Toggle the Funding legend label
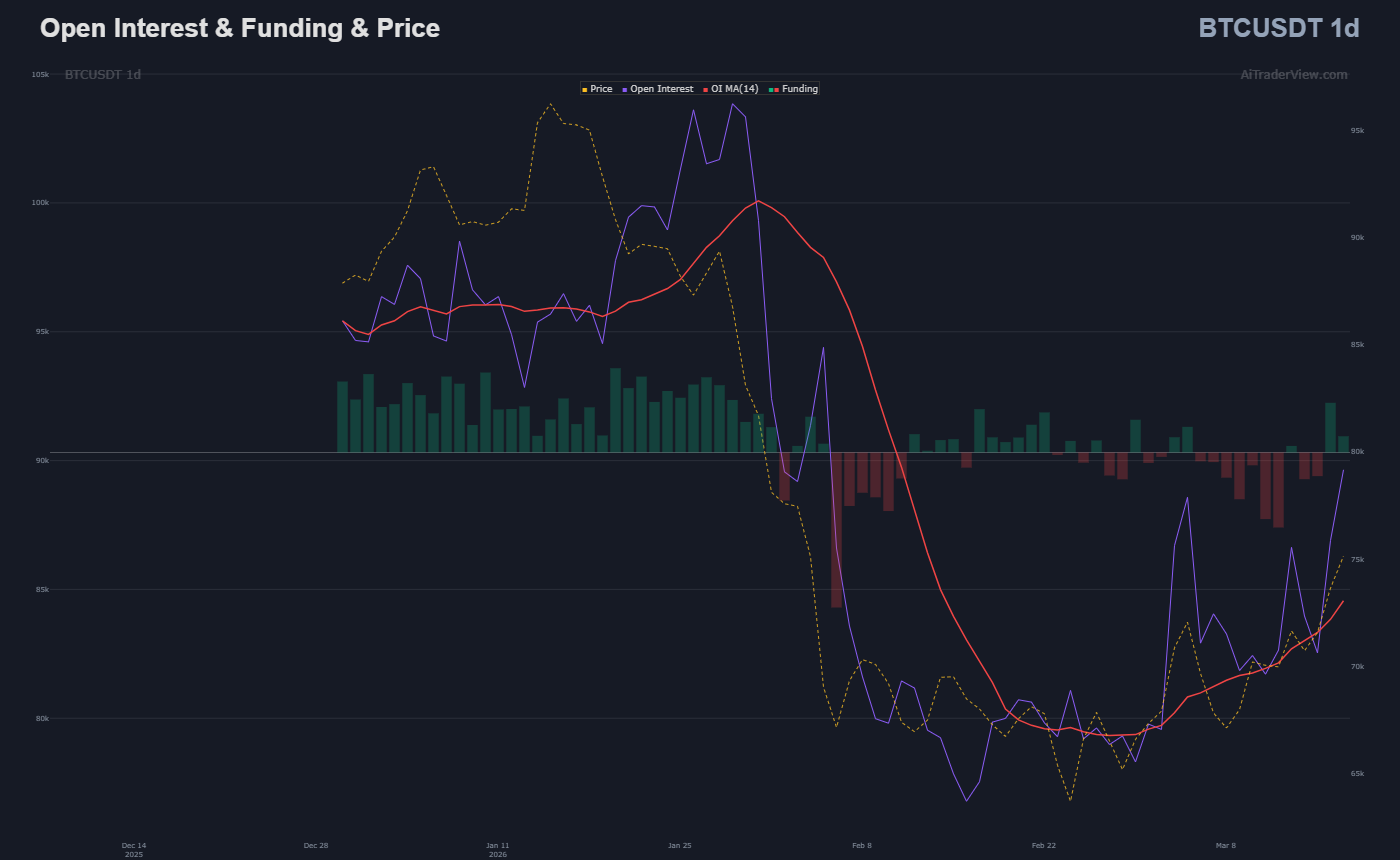Screen dimensions: 1400x860 800,89
